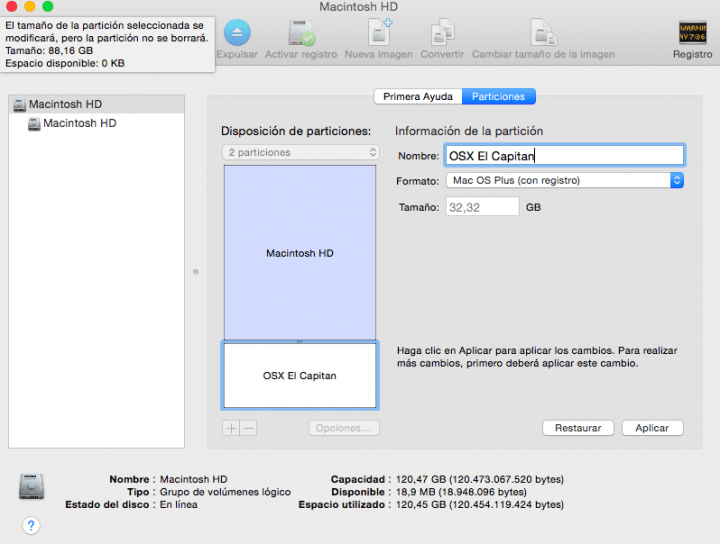Click the sidebar splitter dot handle
Image resolution: width=720 pixels, height=544 pixels.
[x=196, y=272]
